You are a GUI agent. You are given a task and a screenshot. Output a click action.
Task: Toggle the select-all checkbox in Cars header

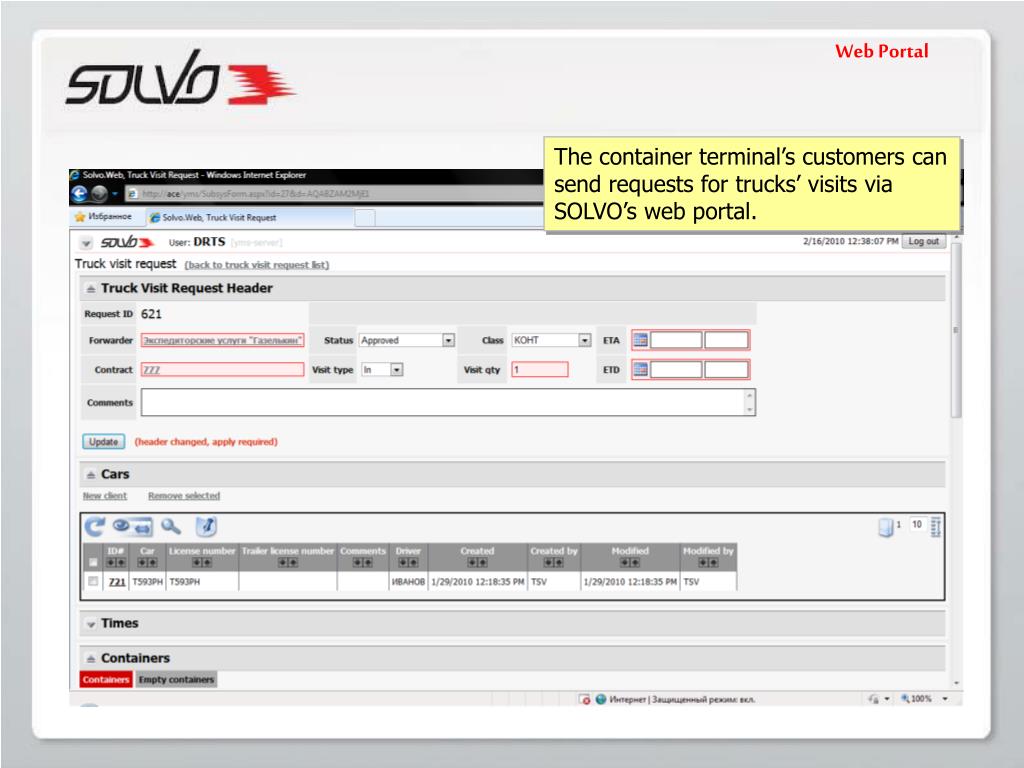(93, 562)
